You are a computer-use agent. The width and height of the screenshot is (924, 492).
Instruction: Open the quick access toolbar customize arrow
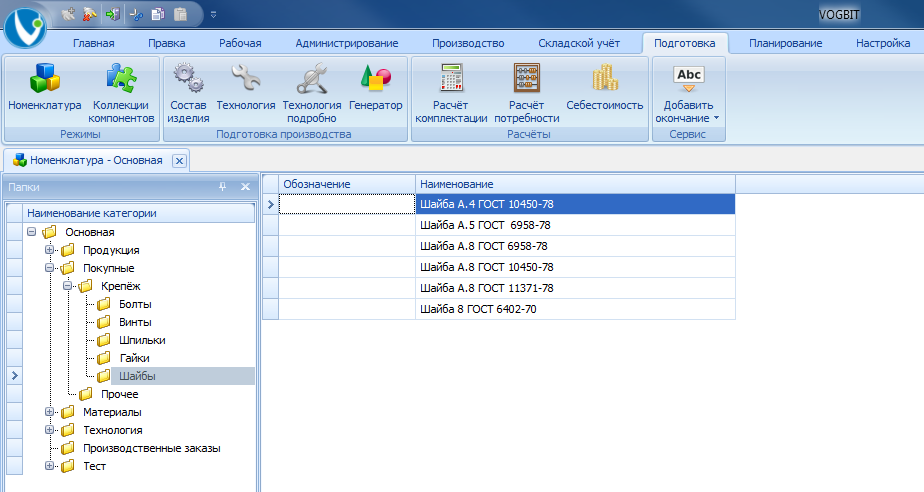point(213,15)
